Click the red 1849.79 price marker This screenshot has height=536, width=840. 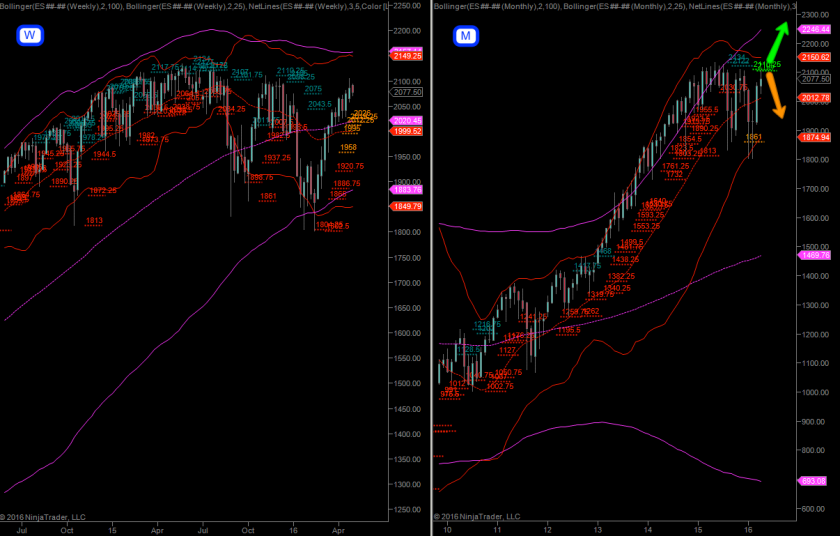pos(407,206)
